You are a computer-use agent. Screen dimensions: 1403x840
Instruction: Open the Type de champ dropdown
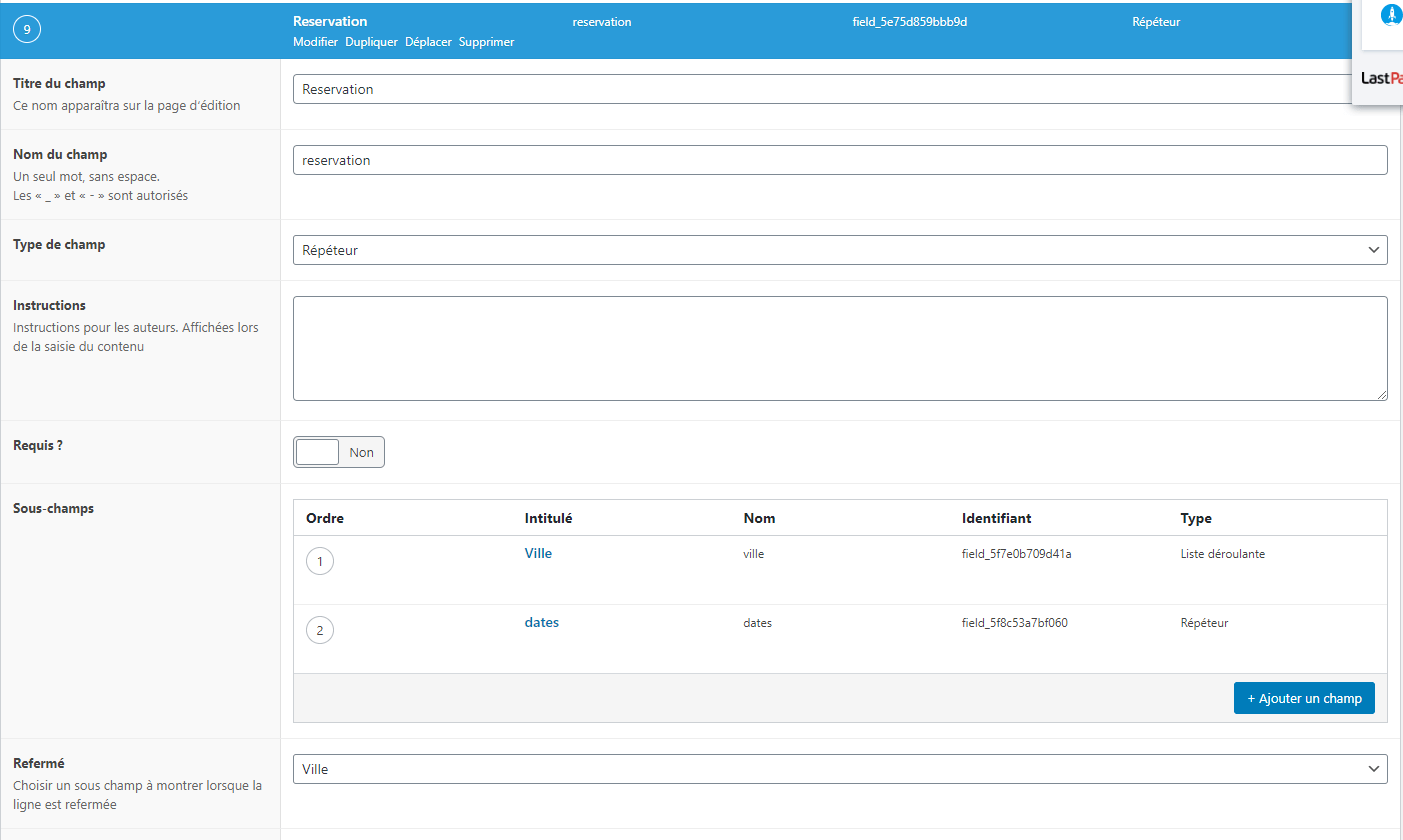pos(840,250)
